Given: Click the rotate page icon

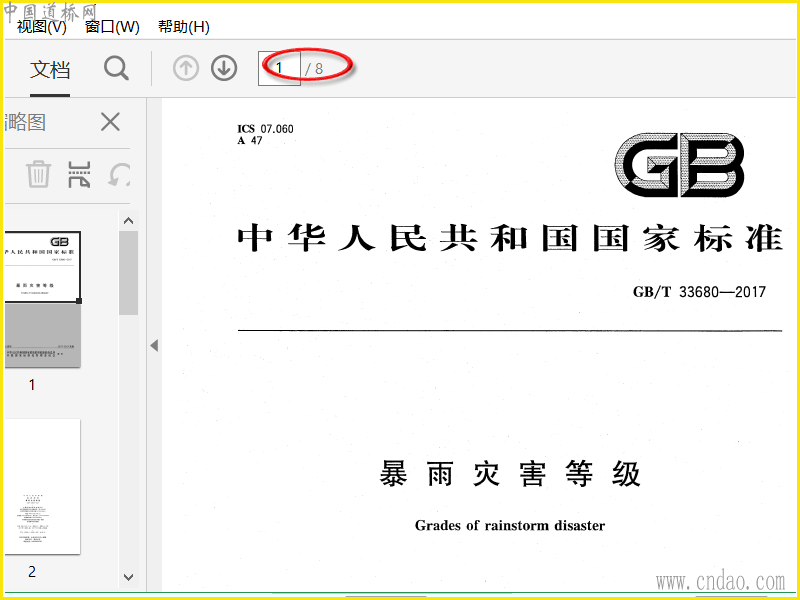Looking at the screenshot, I should pos(119,174).
